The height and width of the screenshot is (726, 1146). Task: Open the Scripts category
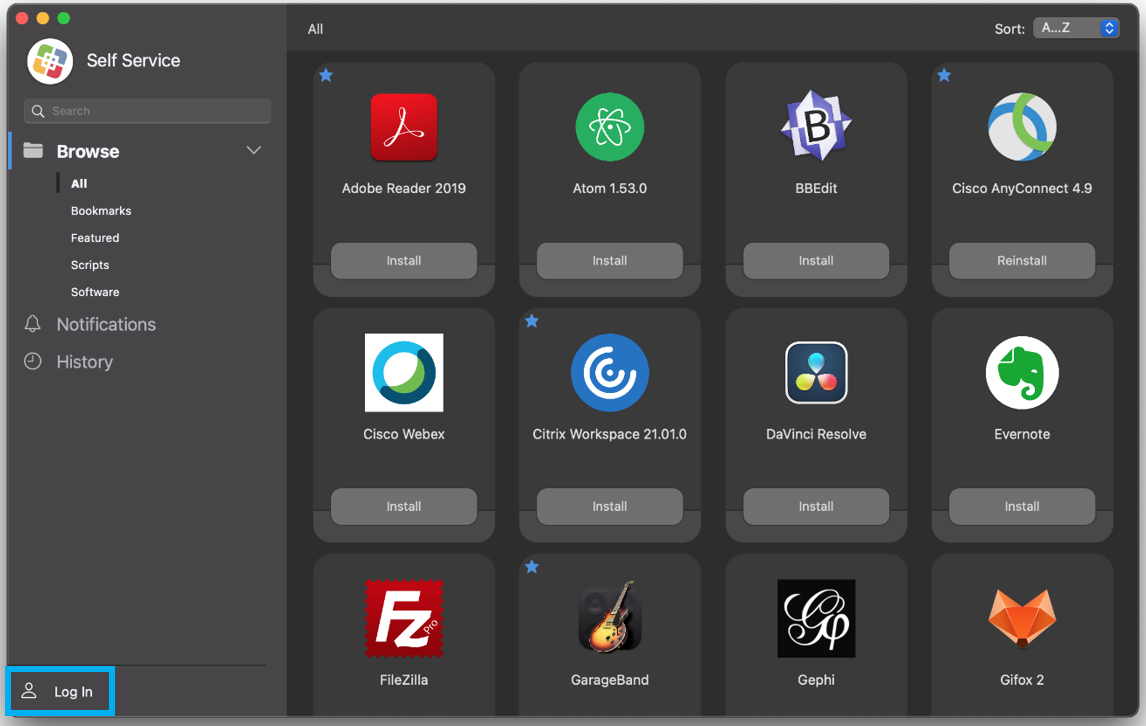pyautogui.click(x=90, y=265)
